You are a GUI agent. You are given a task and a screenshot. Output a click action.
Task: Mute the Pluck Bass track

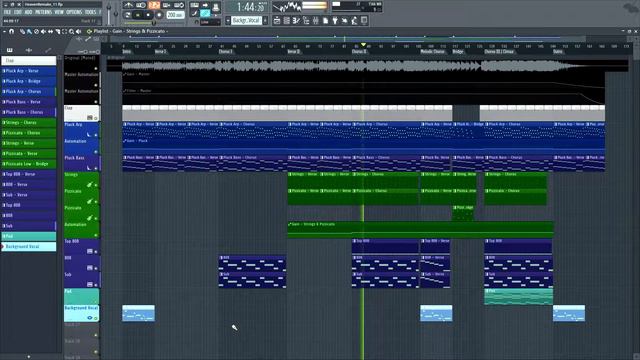(96, 168)
